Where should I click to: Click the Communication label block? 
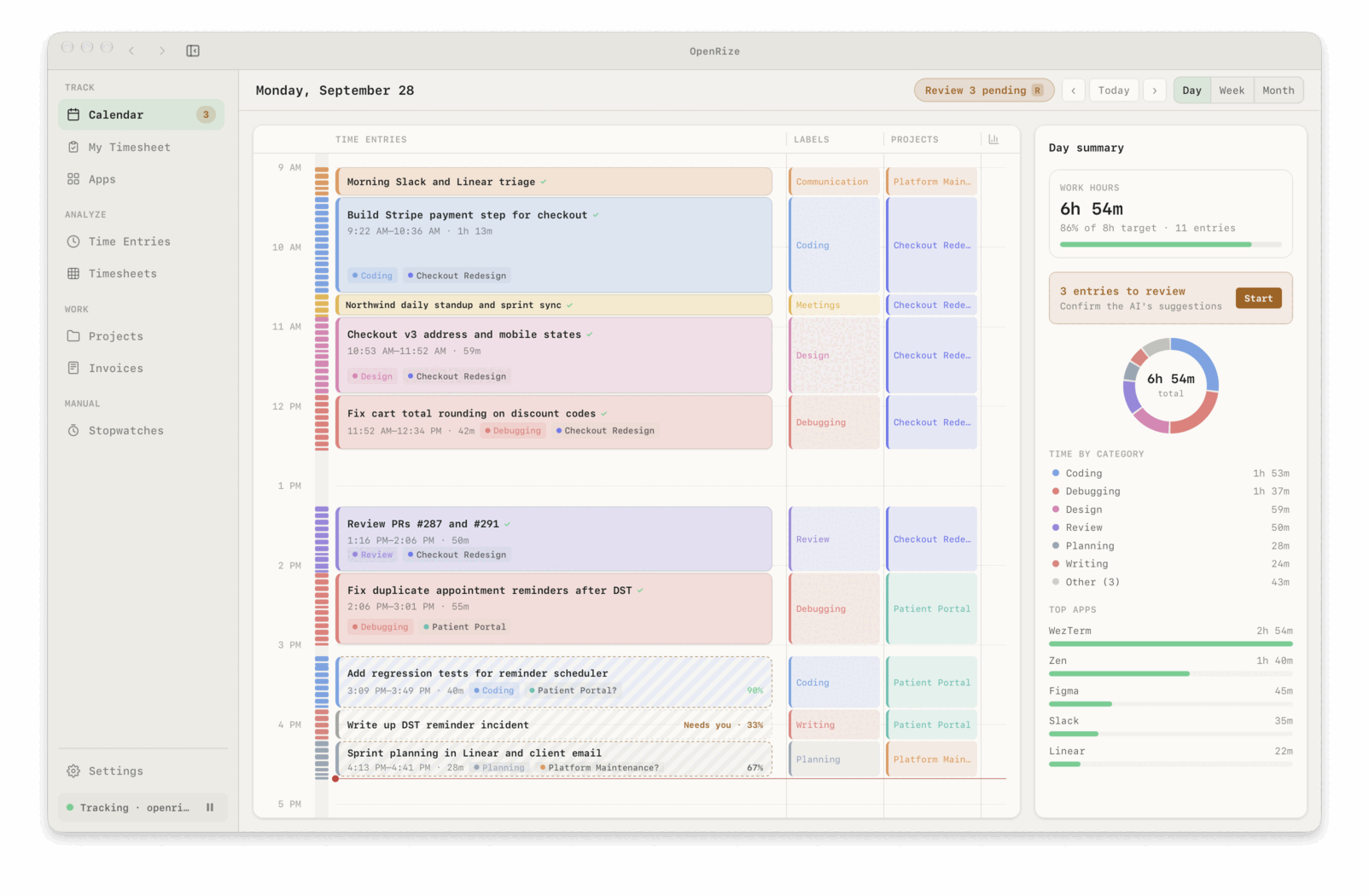click(x=834, y=182)
